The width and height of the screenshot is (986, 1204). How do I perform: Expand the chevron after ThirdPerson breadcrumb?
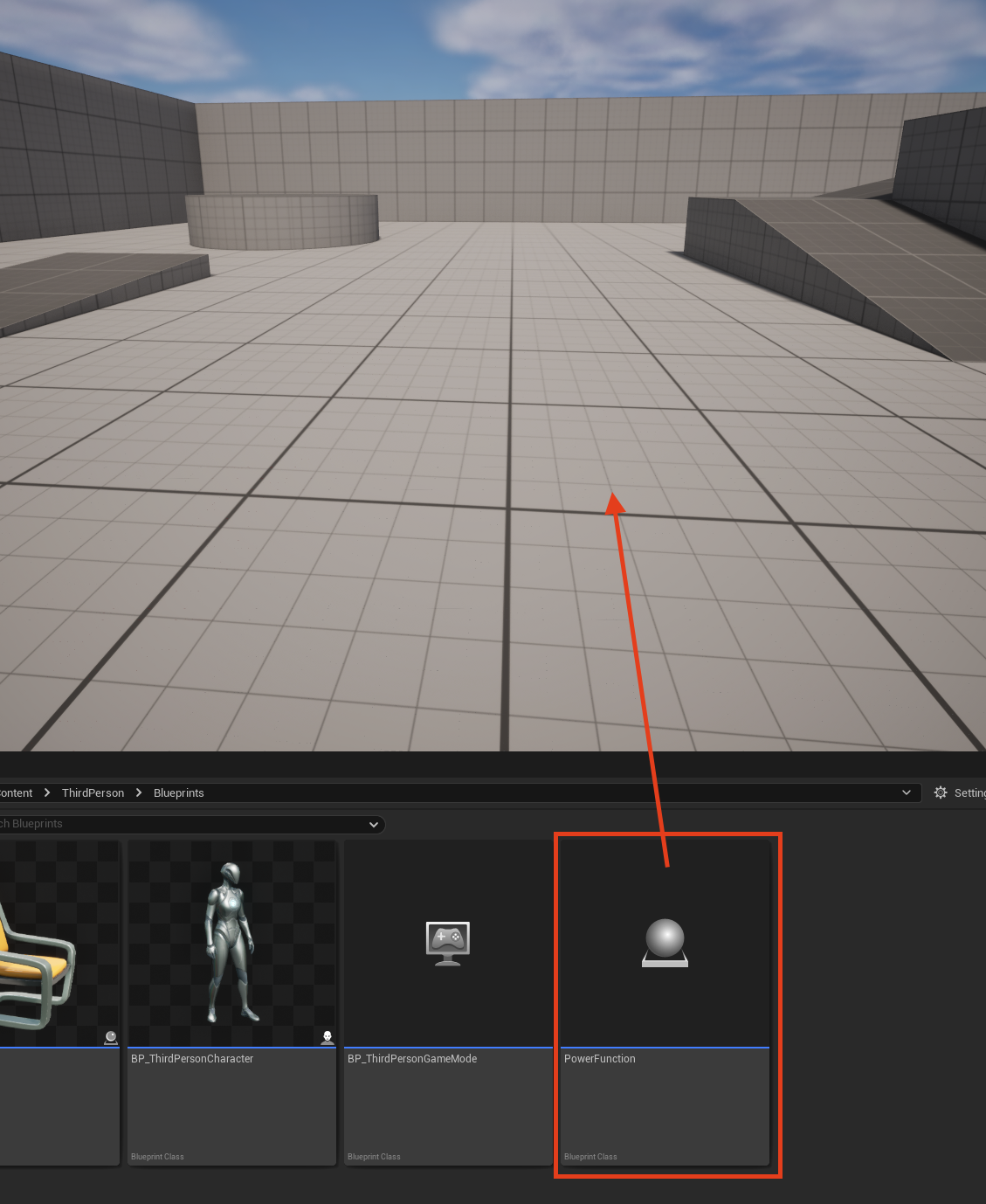click(139, 792)
